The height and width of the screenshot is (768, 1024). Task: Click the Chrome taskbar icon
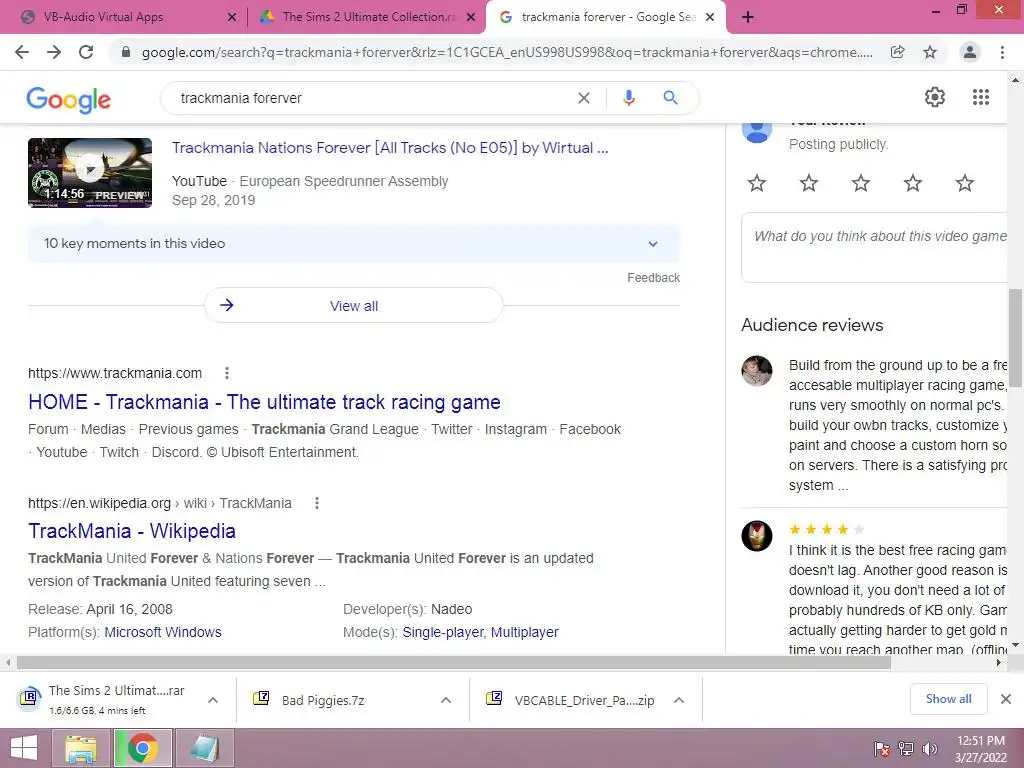pos(142,748)
